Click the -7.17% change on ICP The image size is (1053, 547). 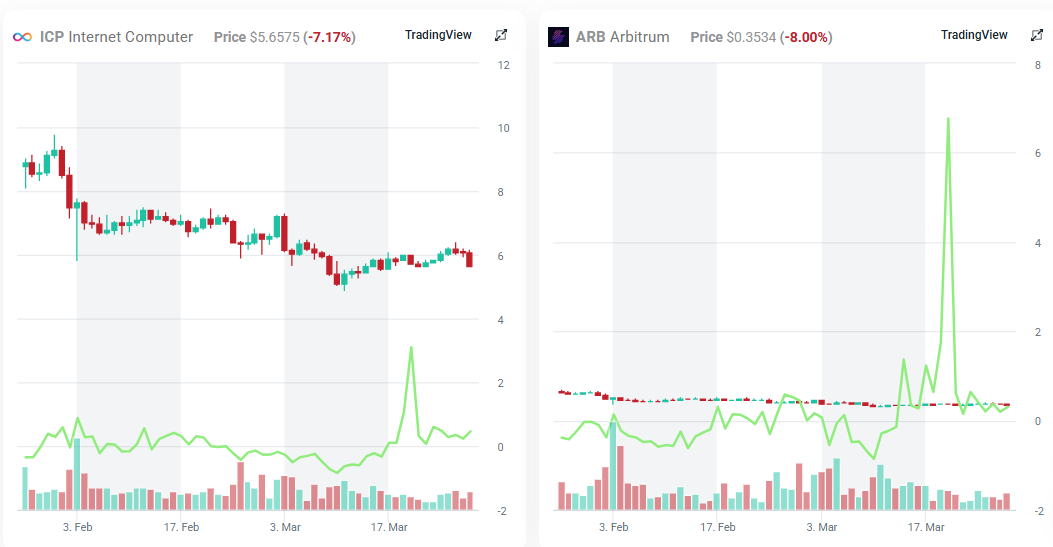[330, 38]
